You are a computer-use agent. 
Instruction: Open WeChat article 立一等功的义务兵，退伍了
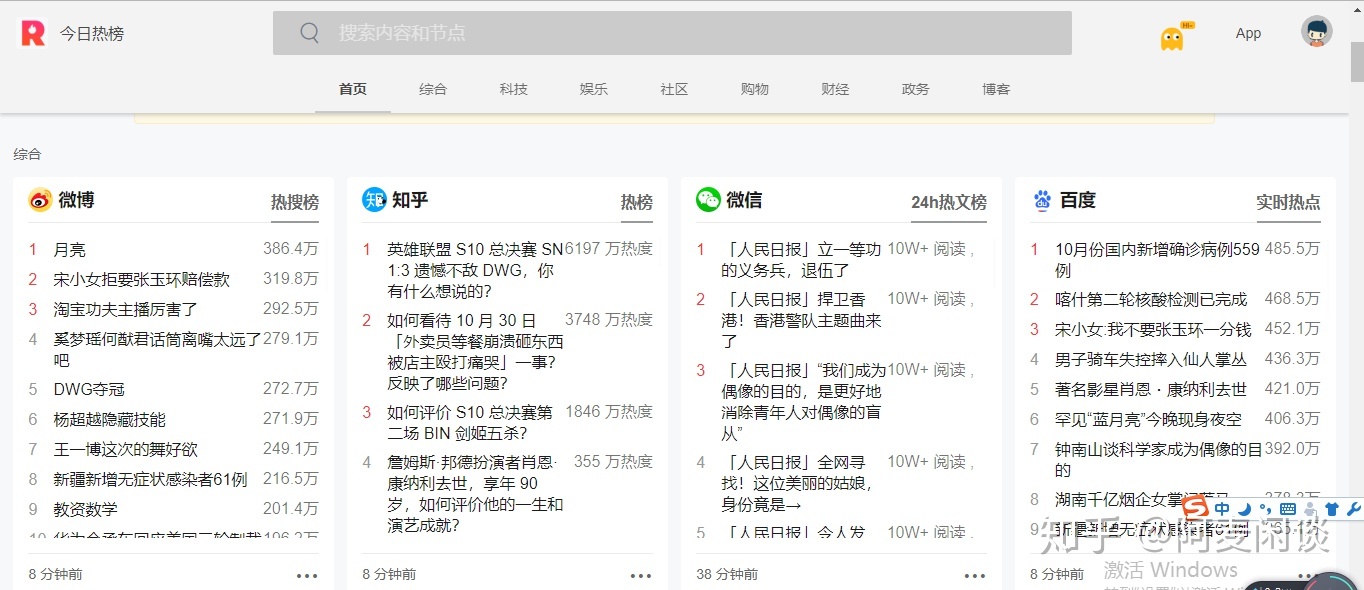pyautogui.click(x=802, y=259)
